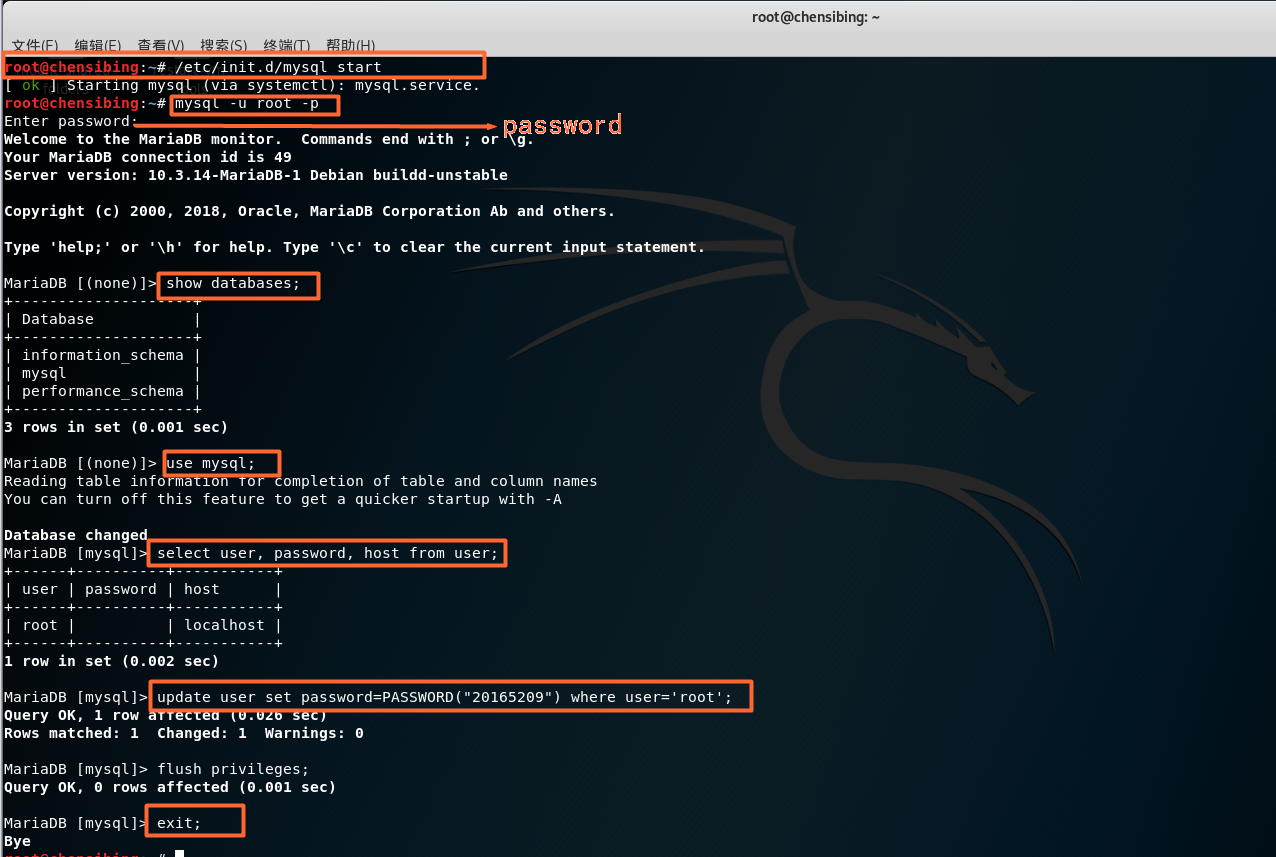Click 'Query OK, 0 rows affected' line

(x=170, y=787)
